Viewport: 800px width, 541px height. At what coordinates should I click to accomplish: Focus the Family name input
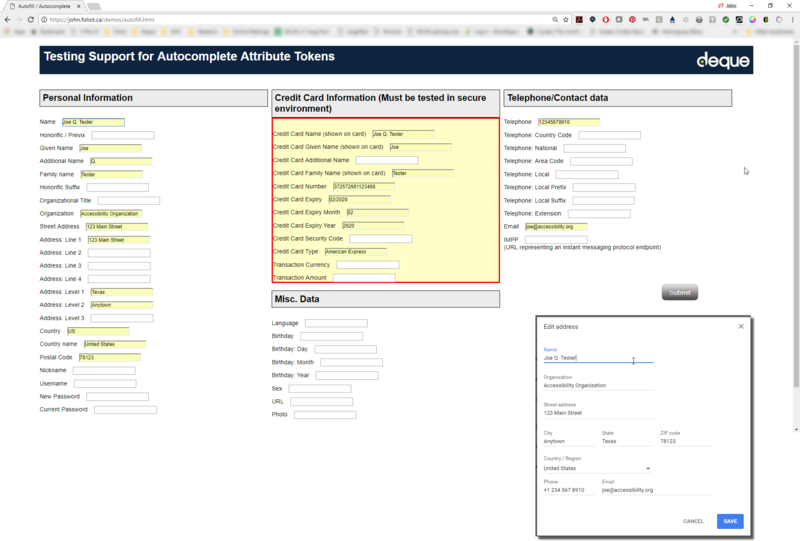pos(111,174)
